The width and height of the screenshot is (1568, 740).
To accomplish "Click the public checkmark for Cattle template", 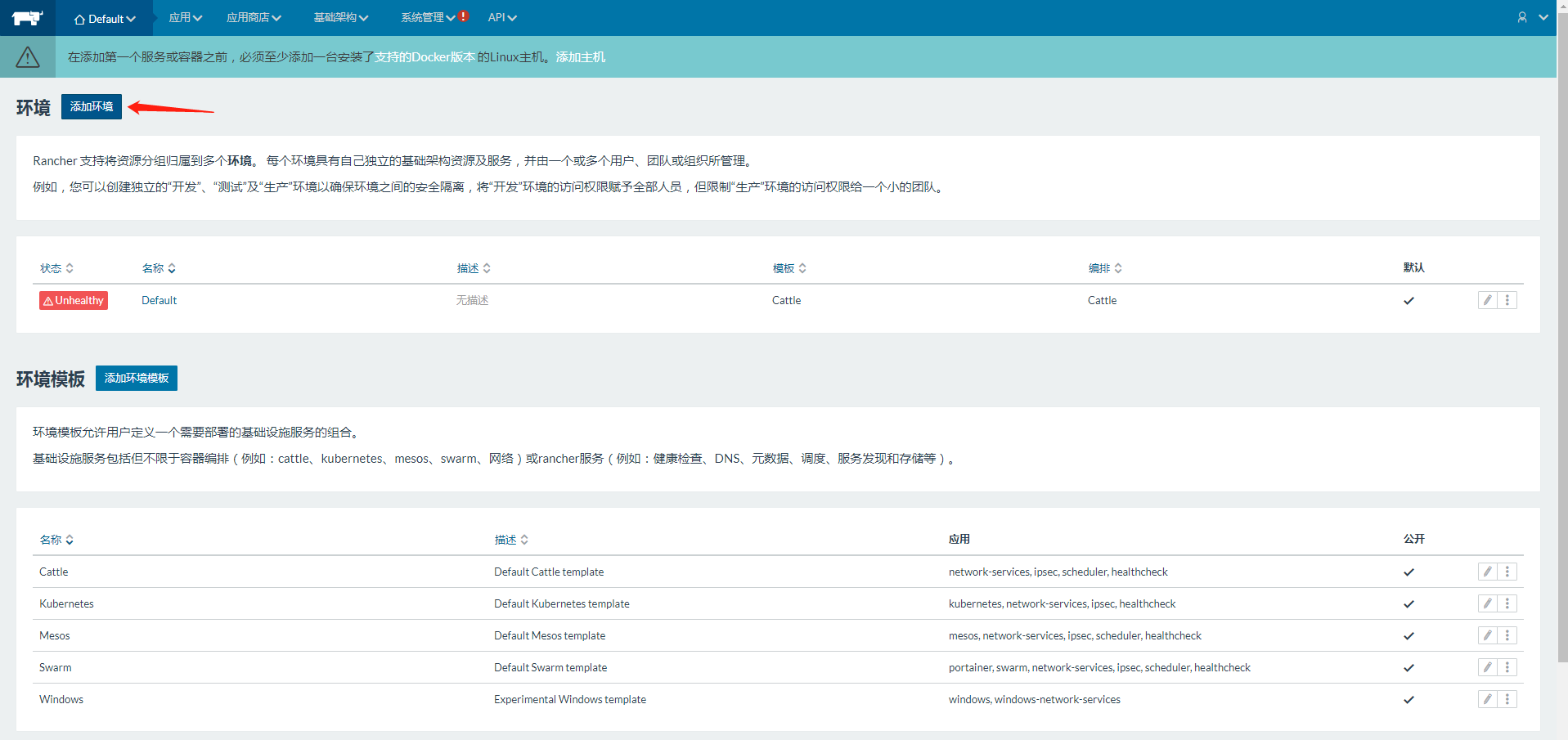I will click(x=1409, y=572).
